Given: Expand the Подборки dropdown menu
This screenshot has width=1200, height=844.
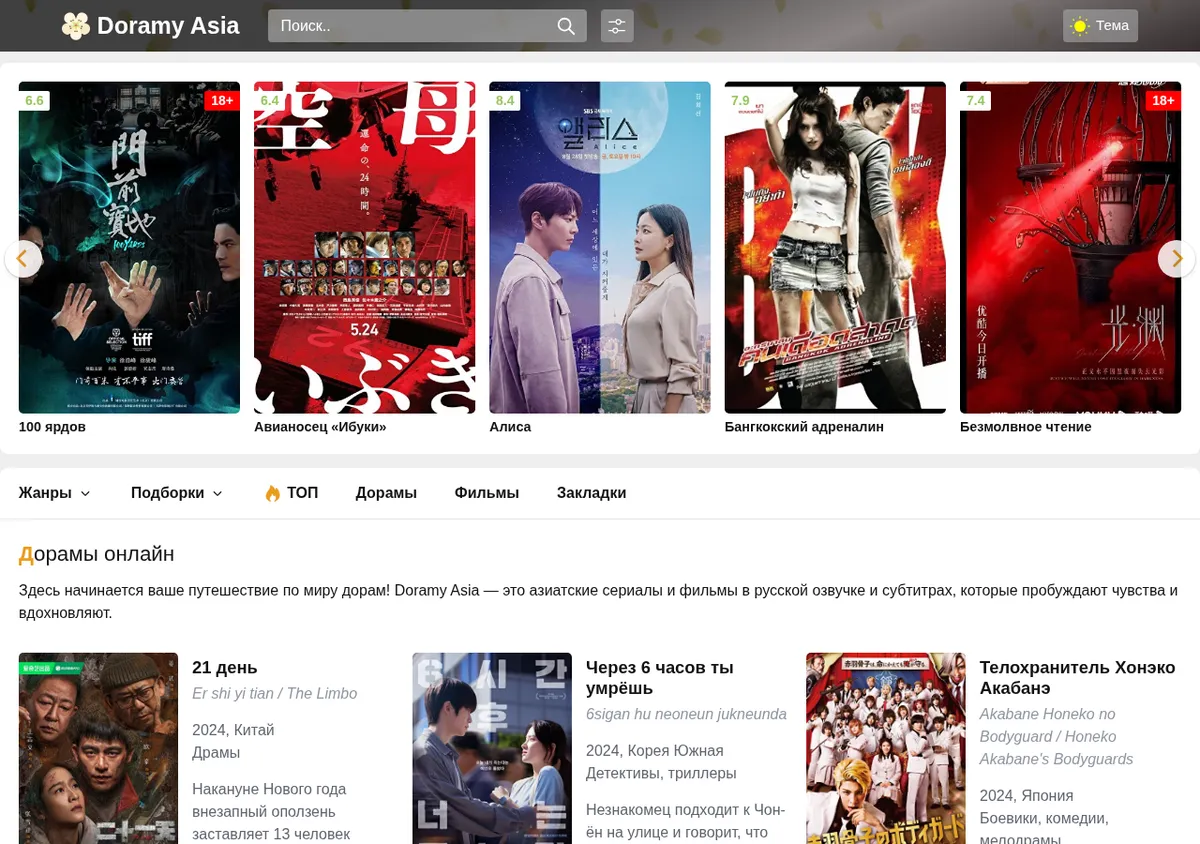Looking at the screenshot, I should (x=177, y=493).
